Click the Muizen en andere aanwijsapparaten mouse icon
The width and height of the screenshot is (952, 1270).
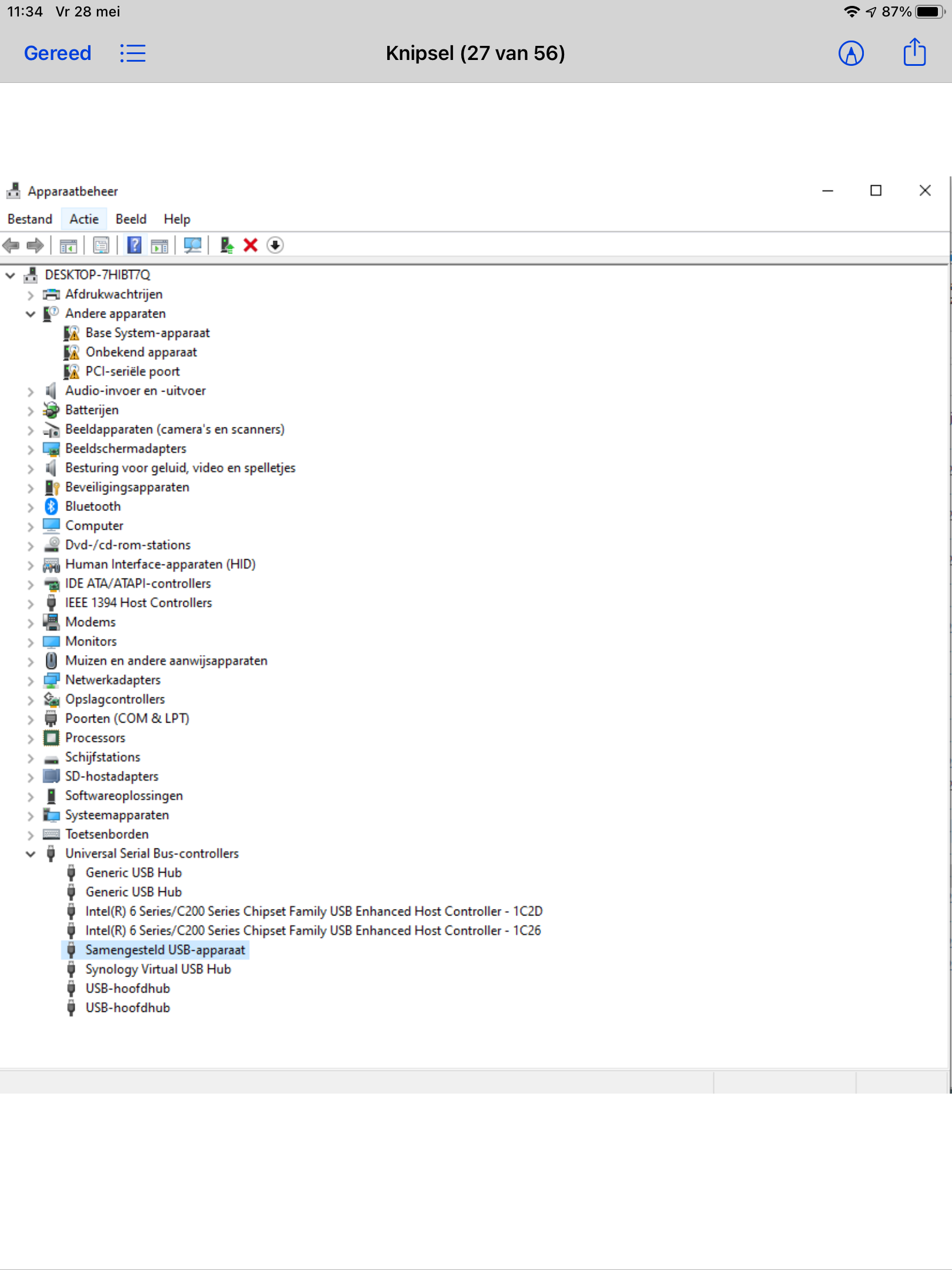pos(52,661)
